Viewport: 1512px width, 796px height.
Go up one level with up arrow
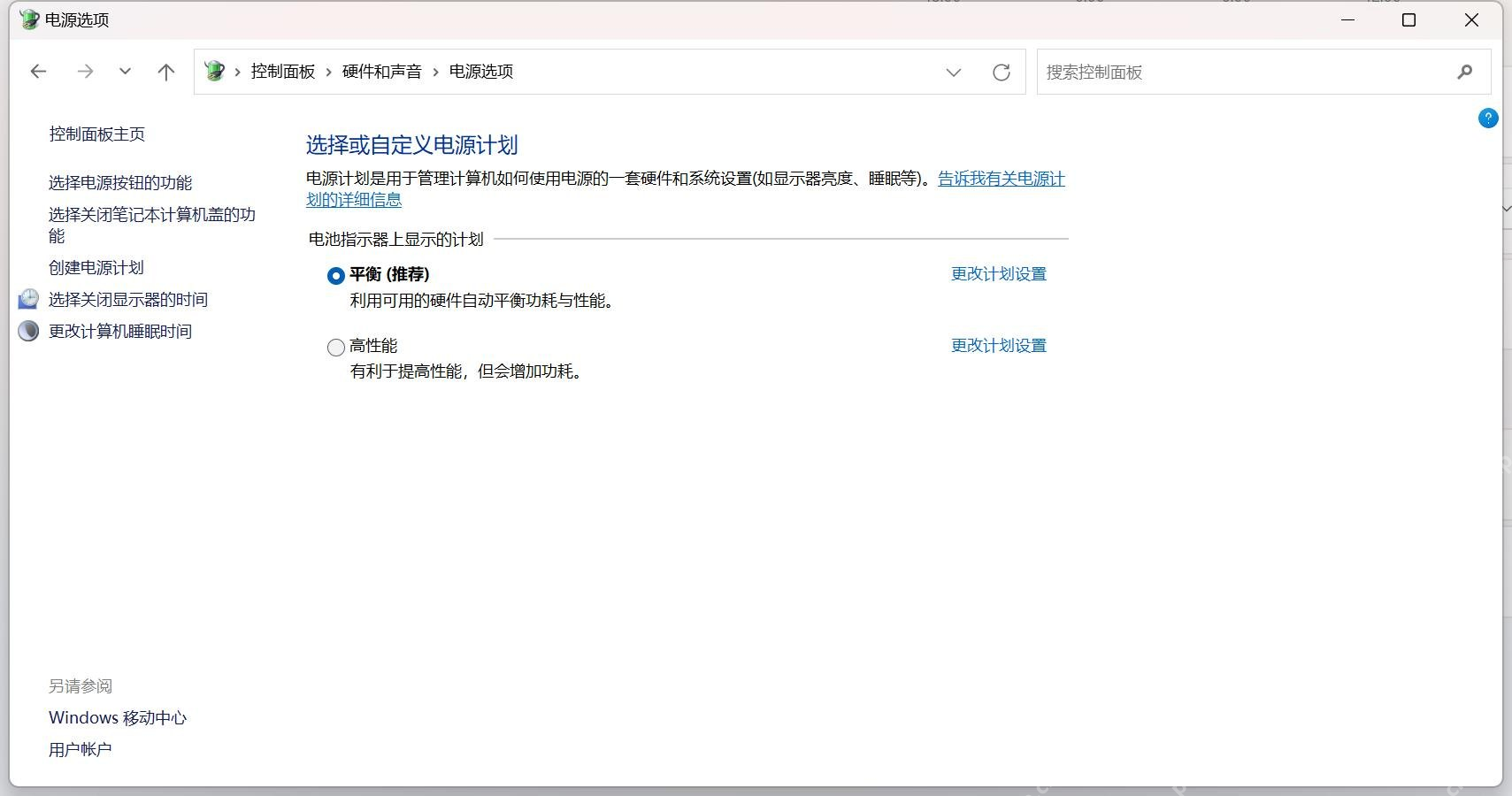click(x=165, y=72)
